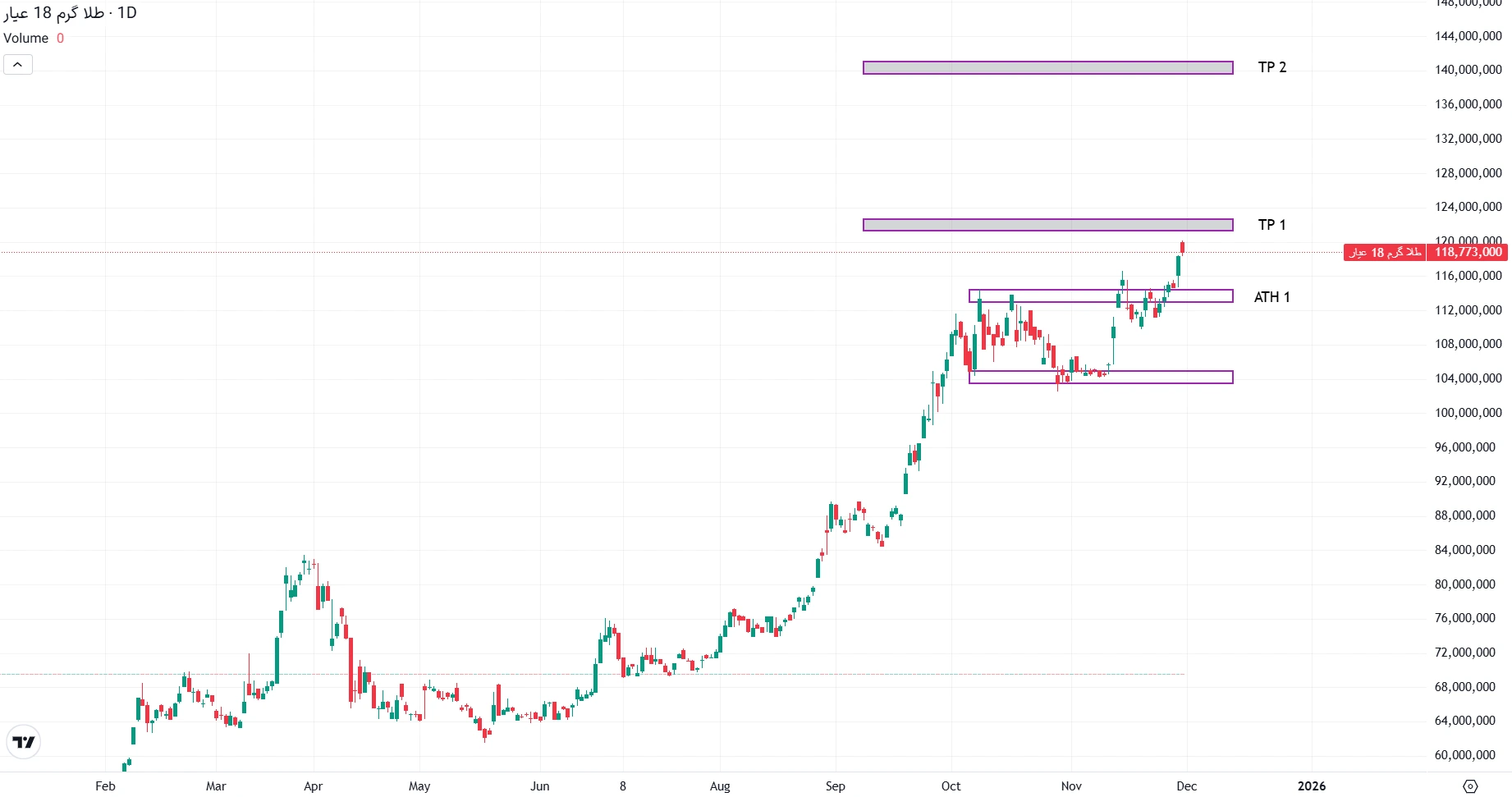Click 140,000,000 on the price scale

[1468, 70]
